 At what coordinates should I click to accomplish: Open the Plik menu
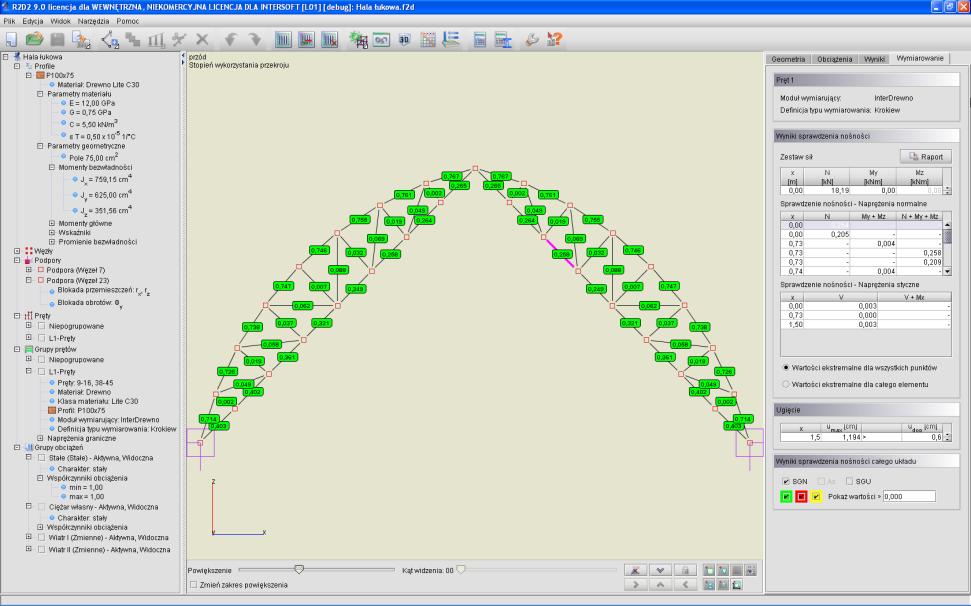pos(9,21)
